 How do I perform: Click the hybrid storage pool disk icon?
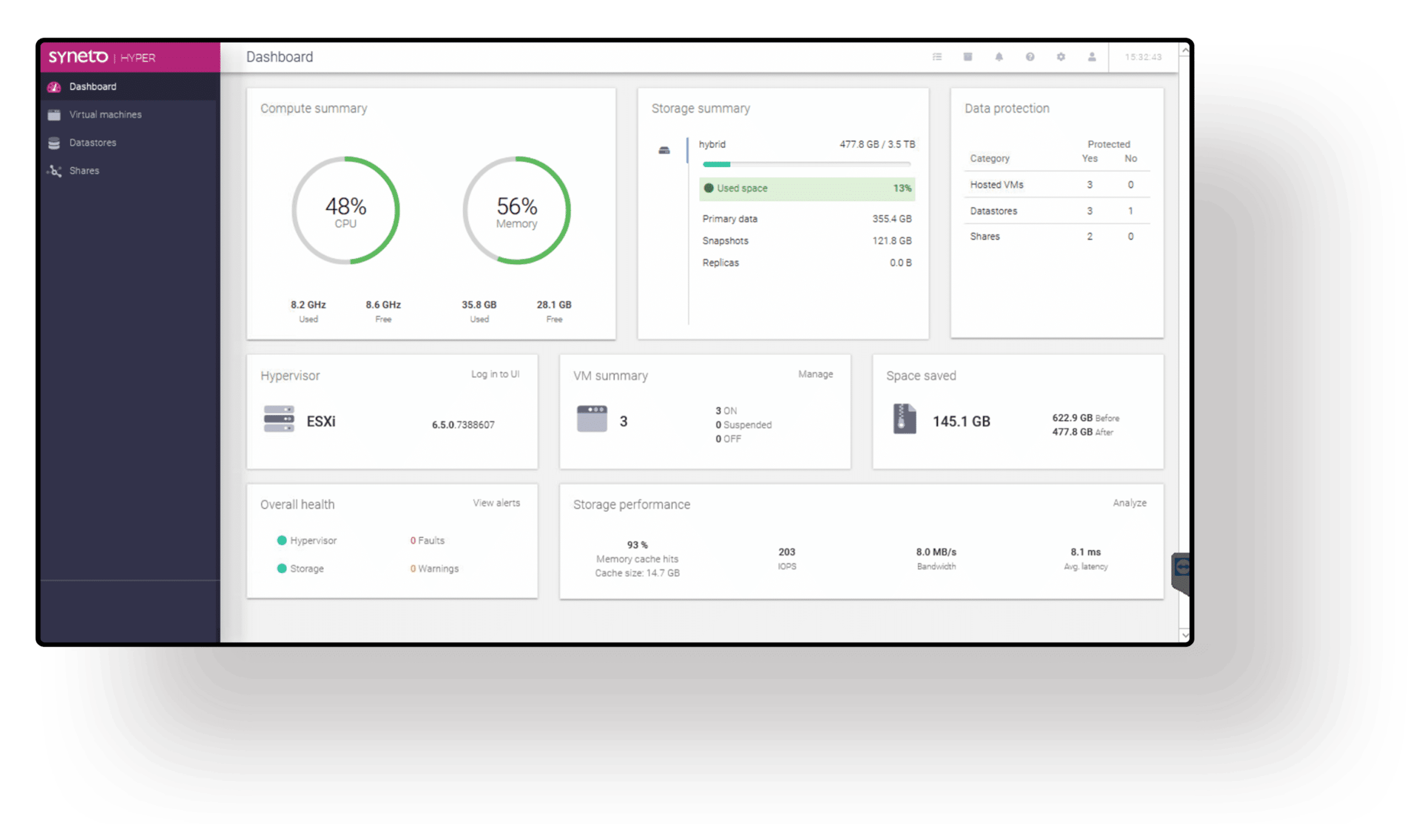click(x=665, y=150)
